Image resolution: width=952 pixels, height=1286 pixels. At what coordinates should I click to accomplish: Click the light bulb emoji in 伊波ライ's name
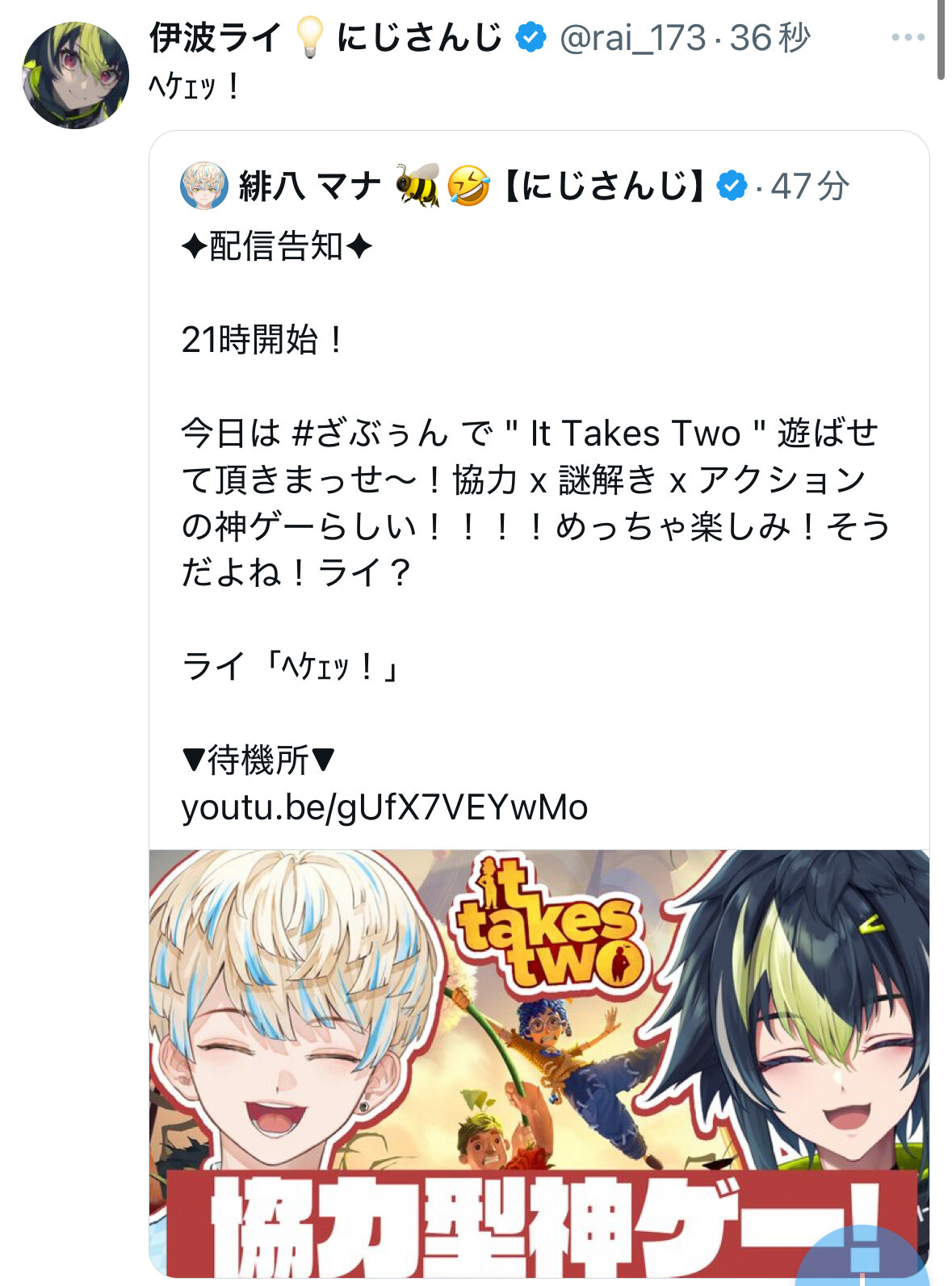(x=309, y=38)
